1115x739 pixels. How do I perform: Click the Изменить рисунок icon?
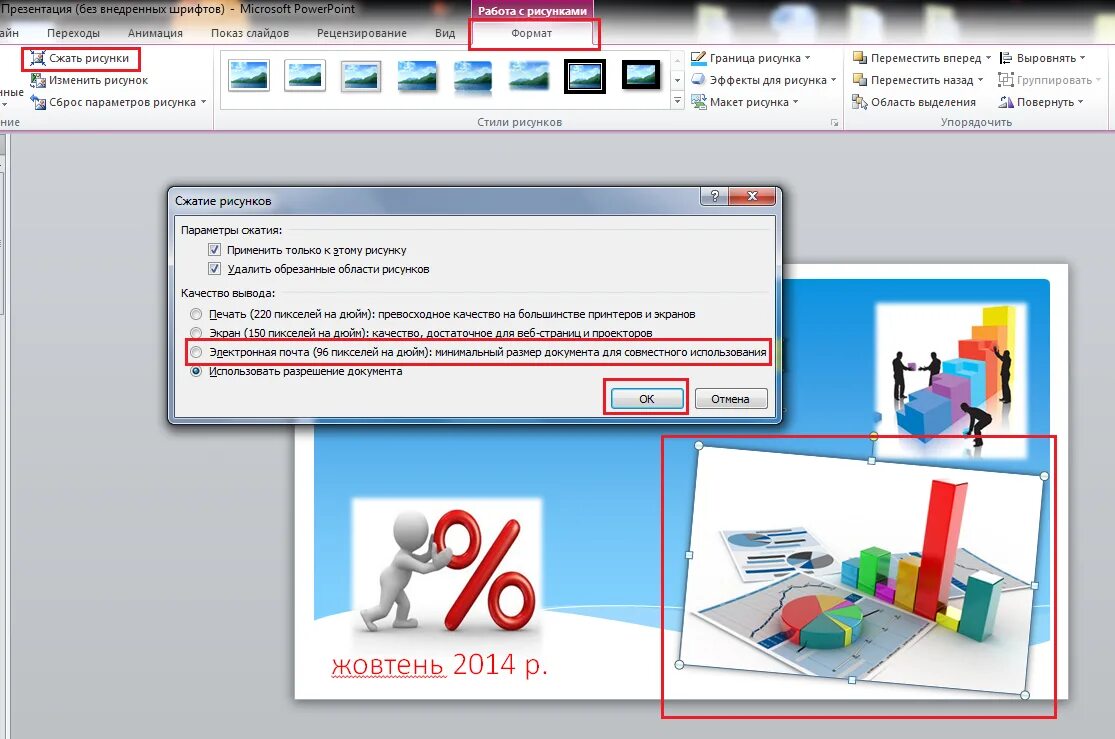38,80
